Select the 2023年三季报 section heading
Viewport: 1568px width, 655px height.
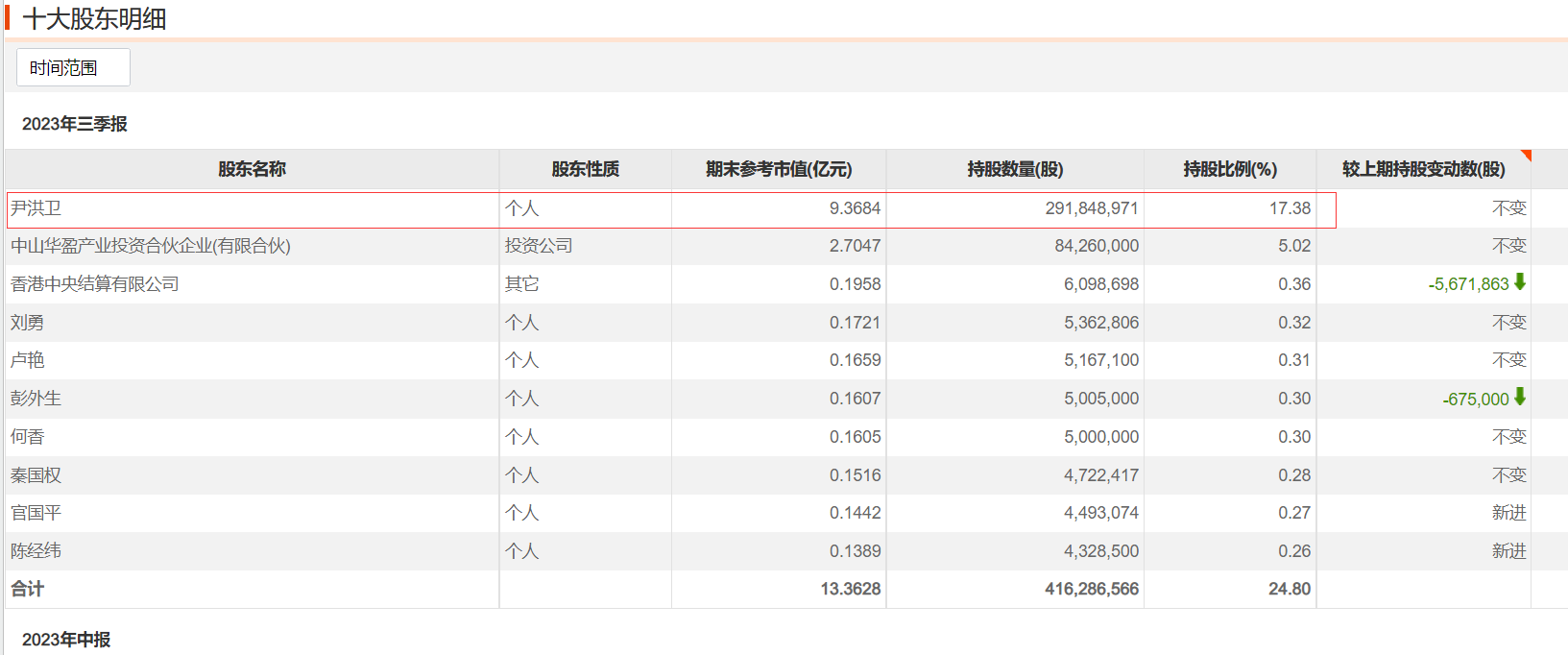click(75, 124)
